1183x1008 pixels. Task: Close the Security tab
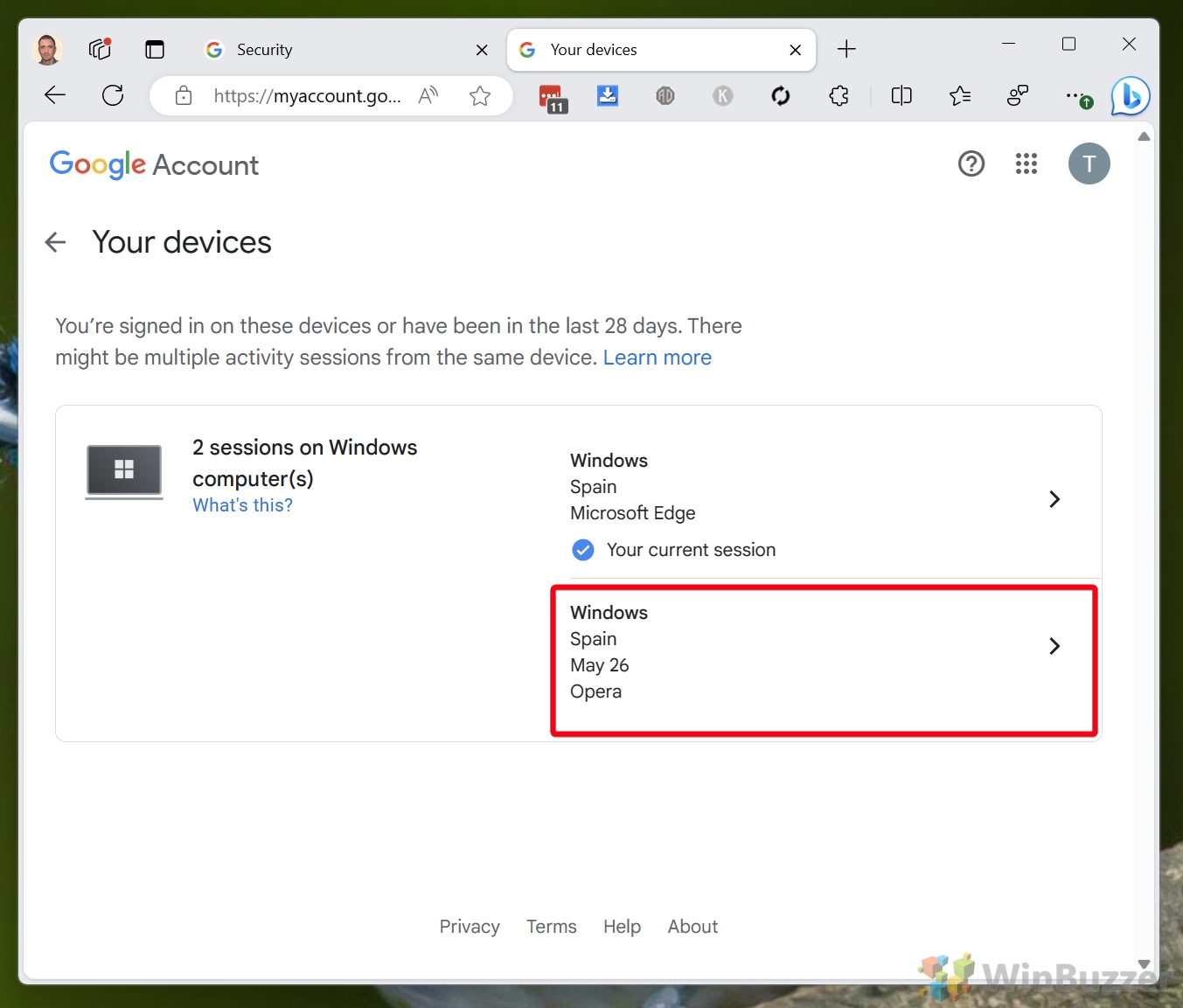(482, 50)
